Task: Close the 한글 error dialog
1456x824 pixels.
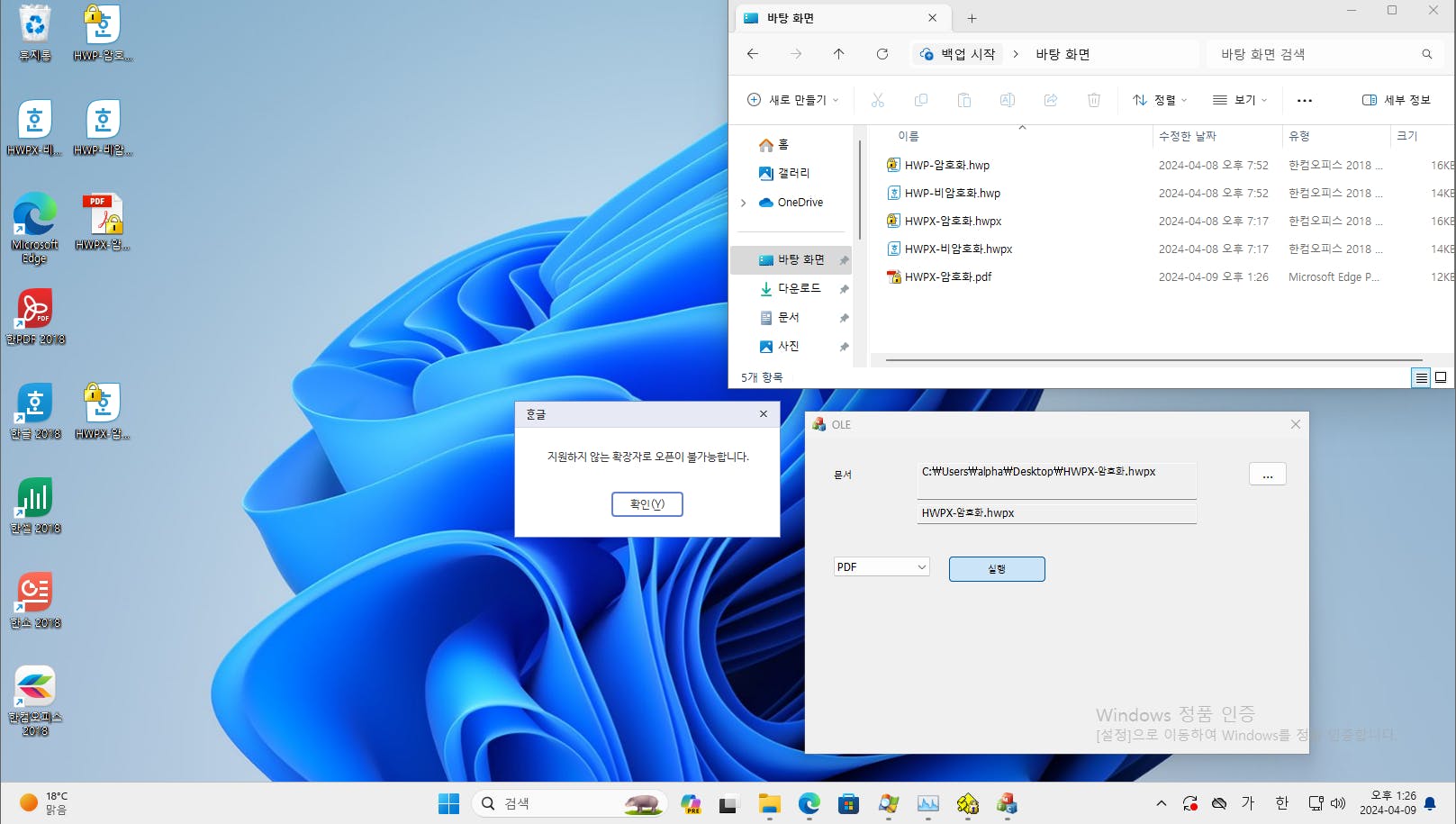Action: pyautogui.click(x=764, y=414)
